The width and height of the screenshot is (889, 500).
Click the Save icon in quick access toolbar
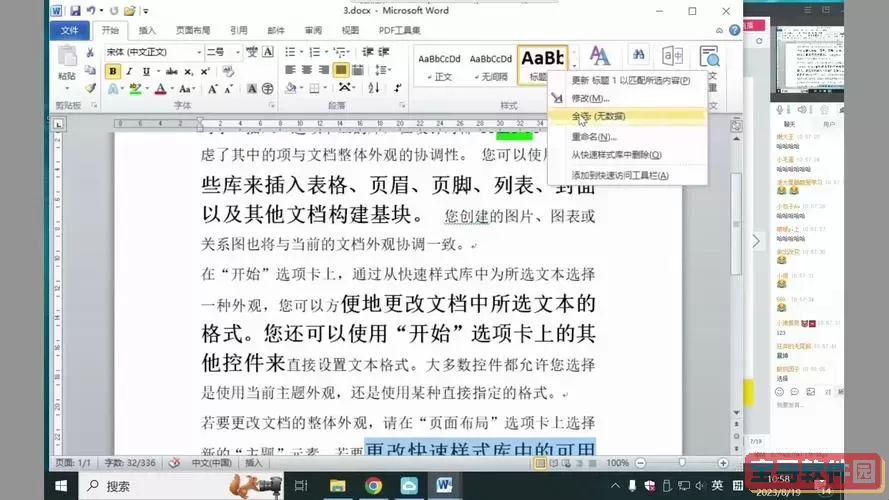pyautogui.click(x=75, y=11)
